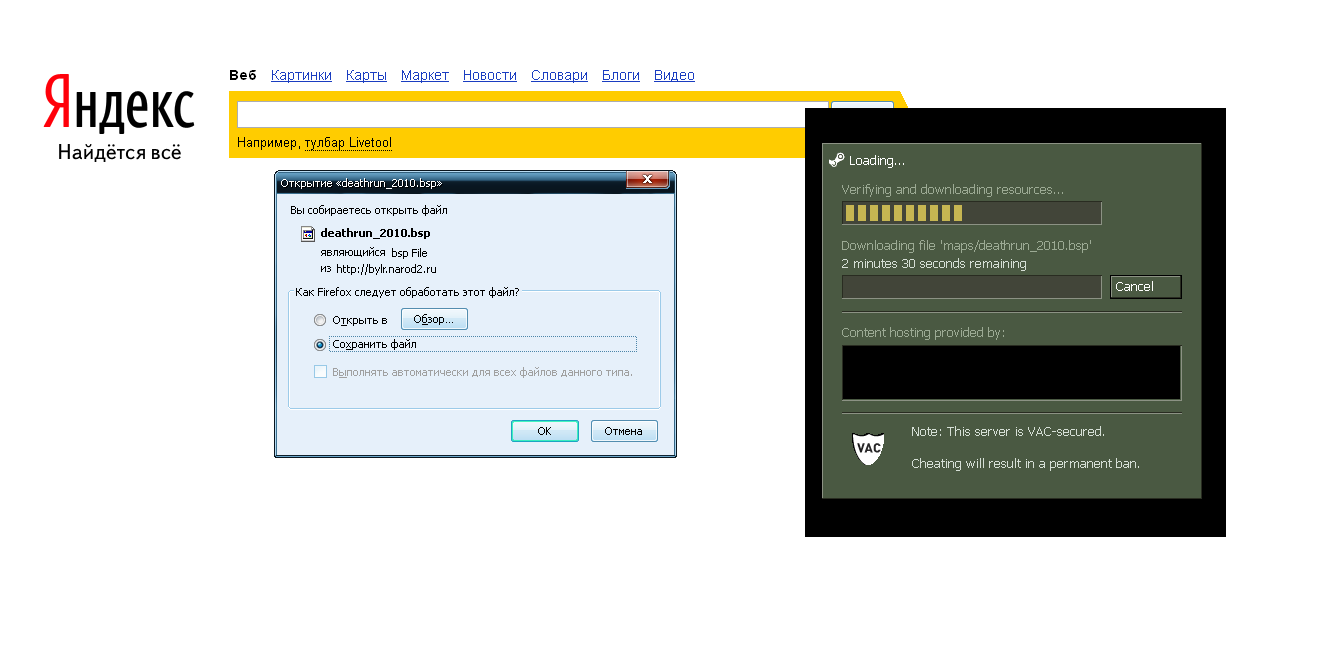Screen dimensions: 1321x654
Task: Open the 'Новости' link
Action: 490,75
